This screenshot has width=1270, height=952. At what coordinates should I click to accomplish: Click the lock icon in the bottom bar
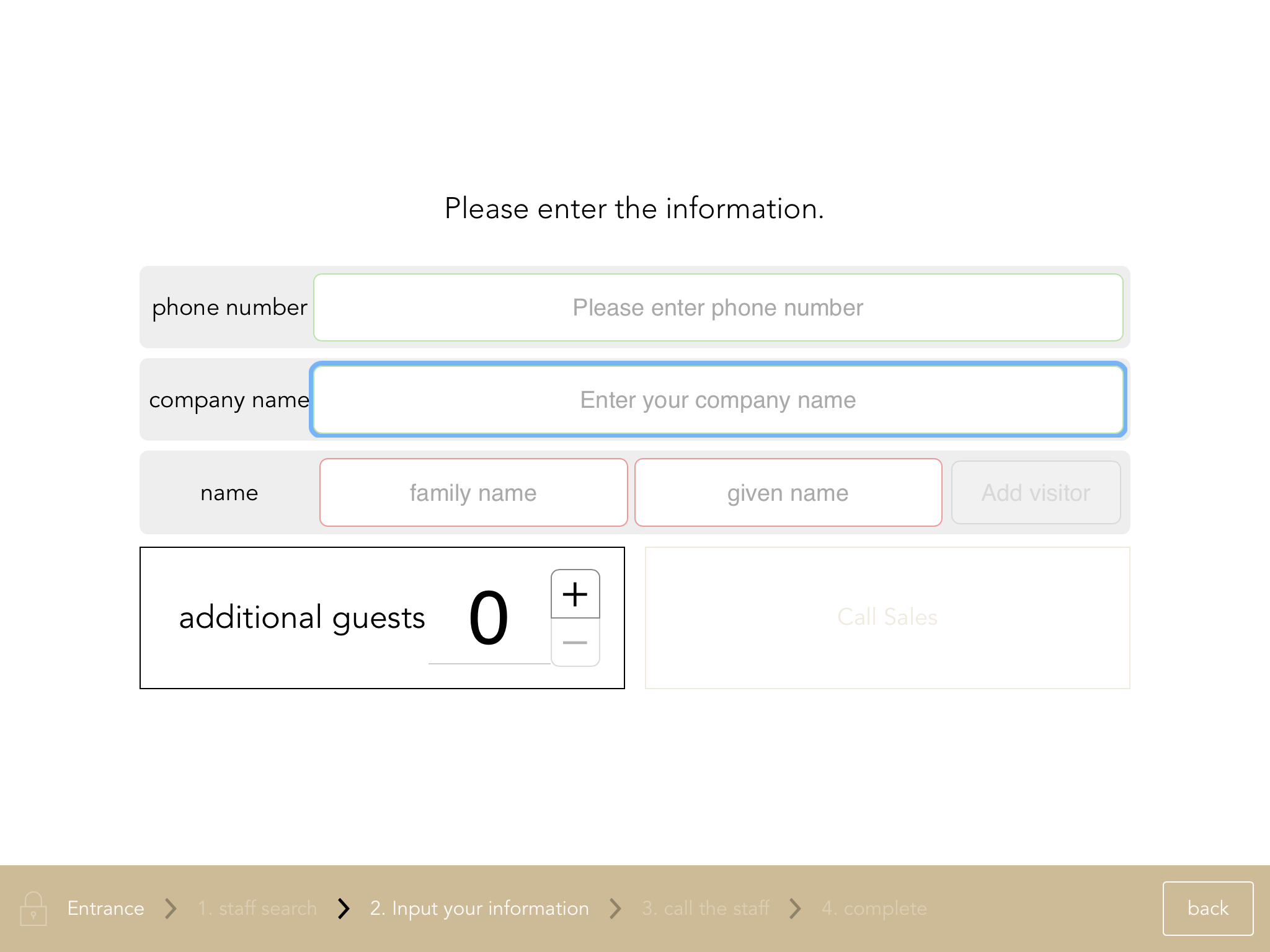[x=34, y=908]
